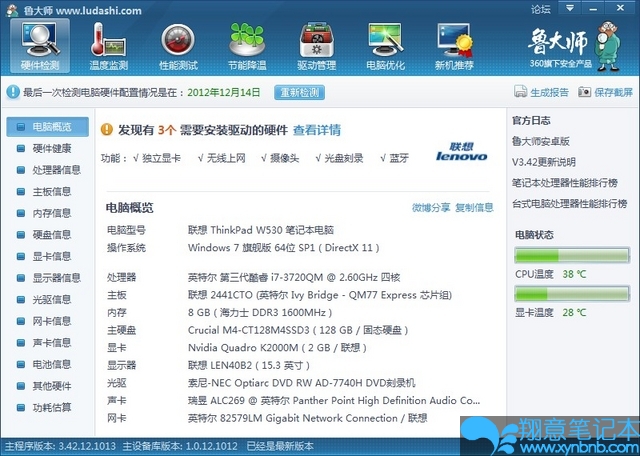Click the 生成报告 link text
This screenshot has width=640, height=456.
coord(549,92)
